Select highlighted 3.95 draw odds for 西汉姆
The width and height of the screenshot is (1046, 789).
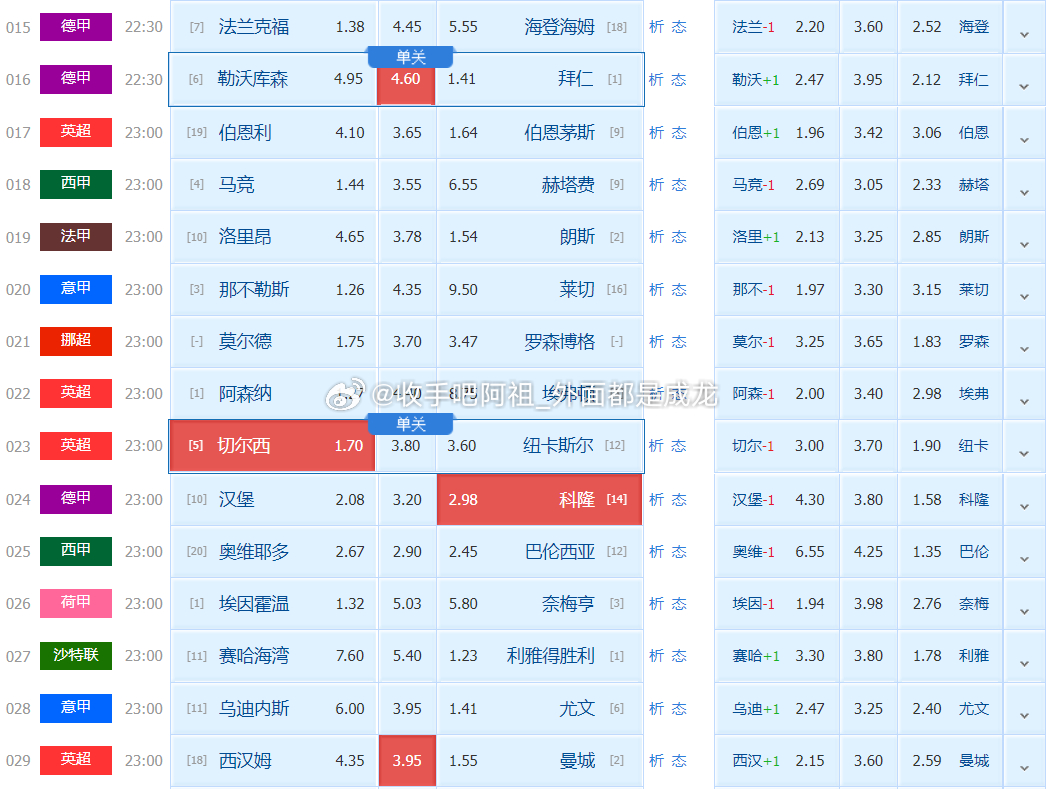pyautogui.click(x=406, y=760)
